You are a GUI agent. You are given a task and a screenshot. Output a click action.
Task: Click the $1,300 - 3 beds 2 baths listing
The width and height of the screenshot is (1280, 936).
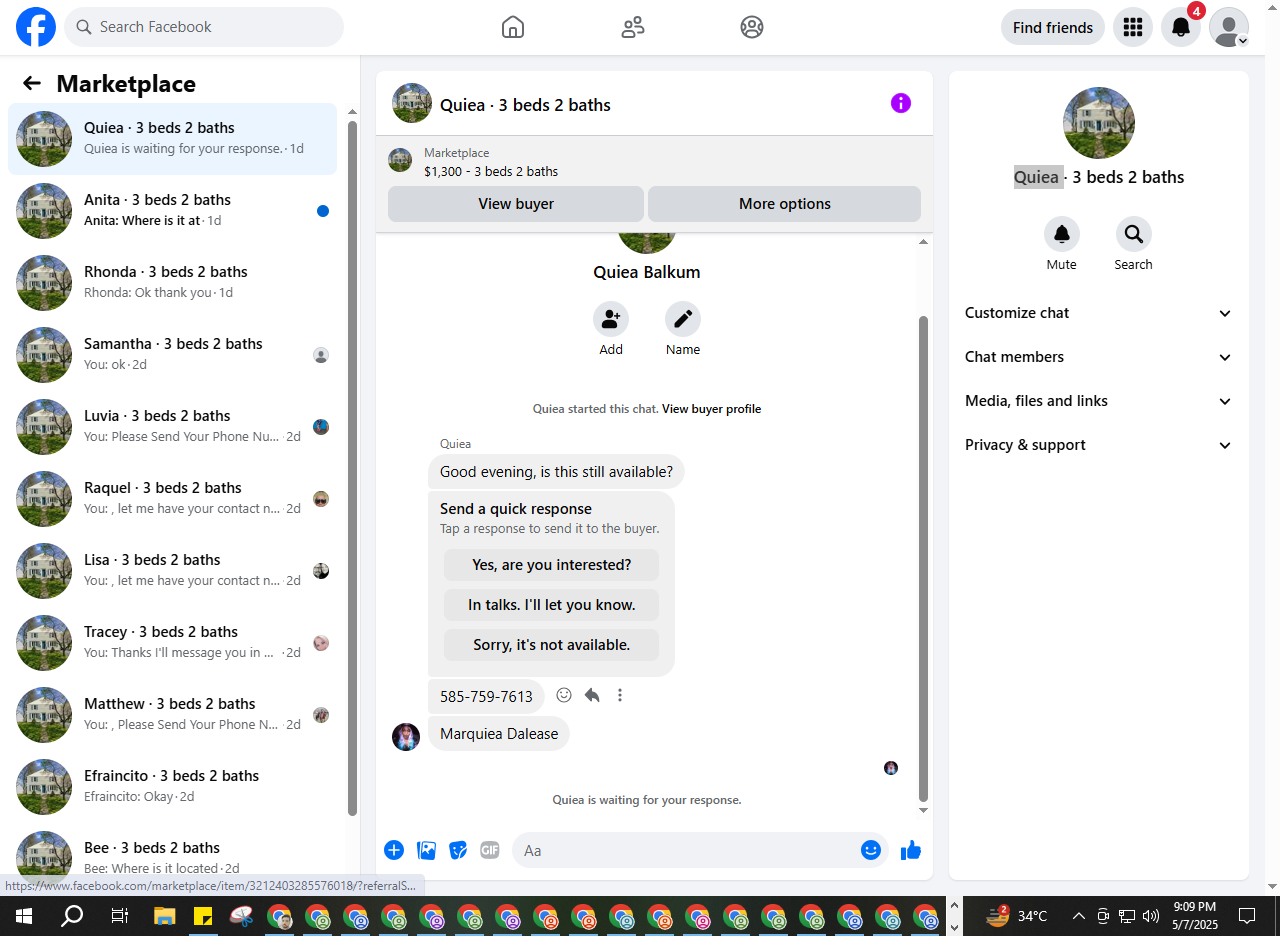(x=491, y=171)
